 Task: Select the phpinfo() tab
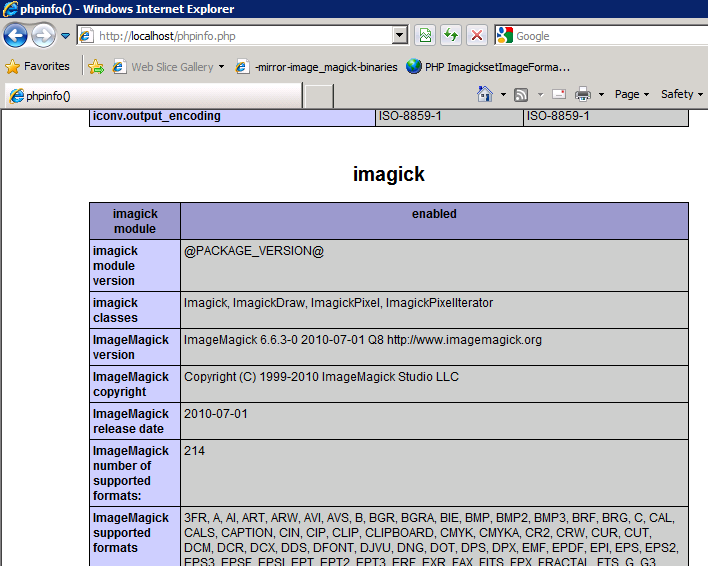click(x=153, y=96)
